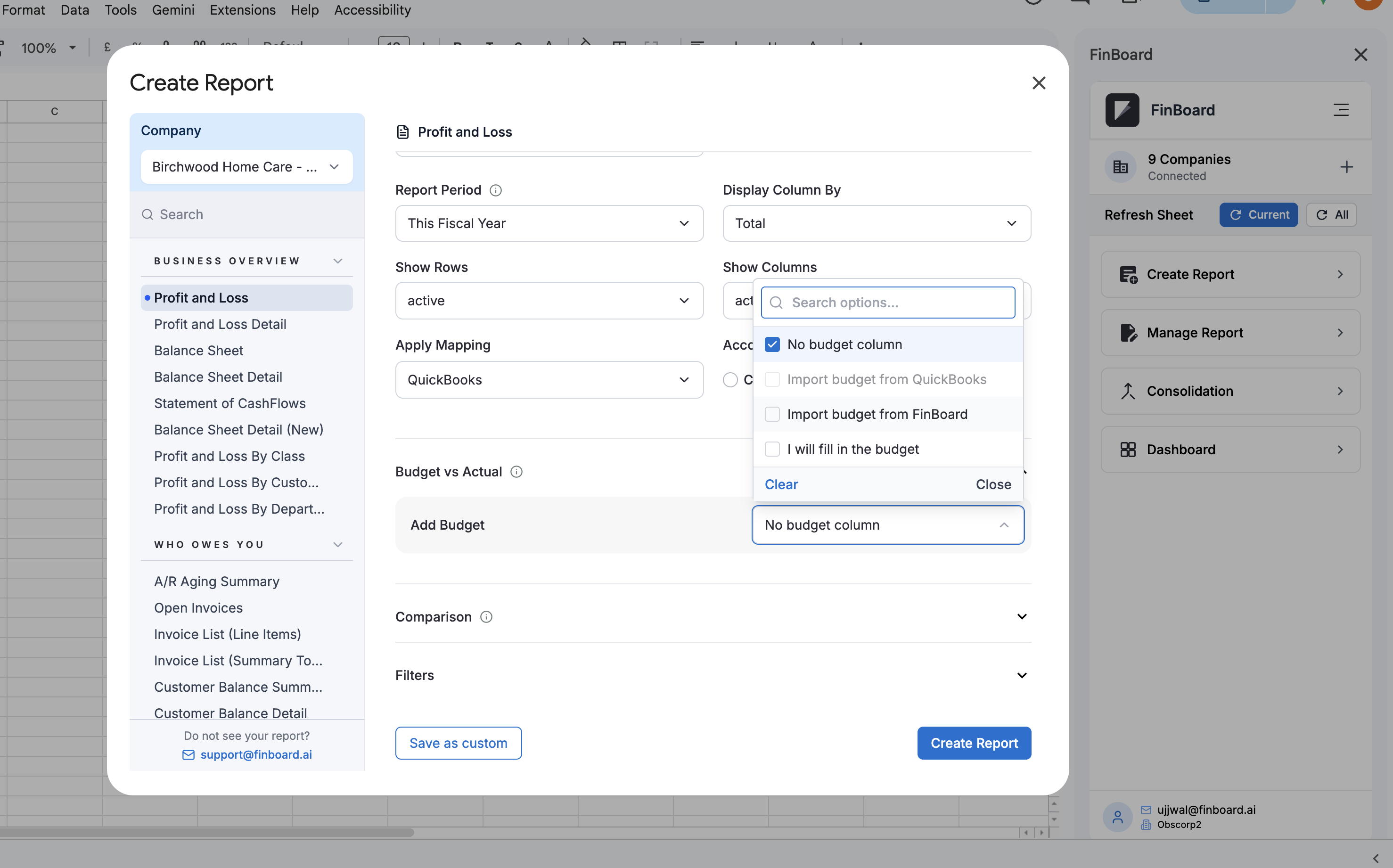
Task: Click the 9 Companies building icon
Action: (x=1120, y=167)
